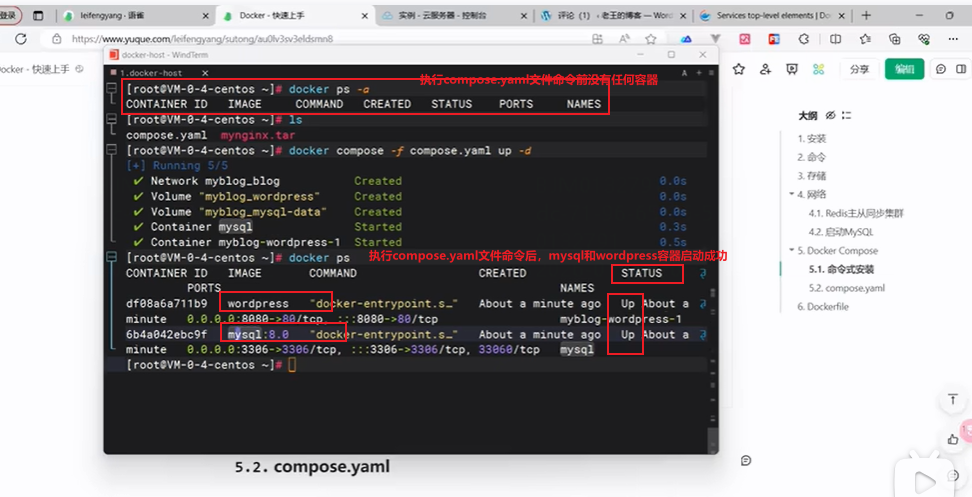Add this page to favorites star
The height and width of the screenshot is (497, 972).
click(x=650, y=39)
